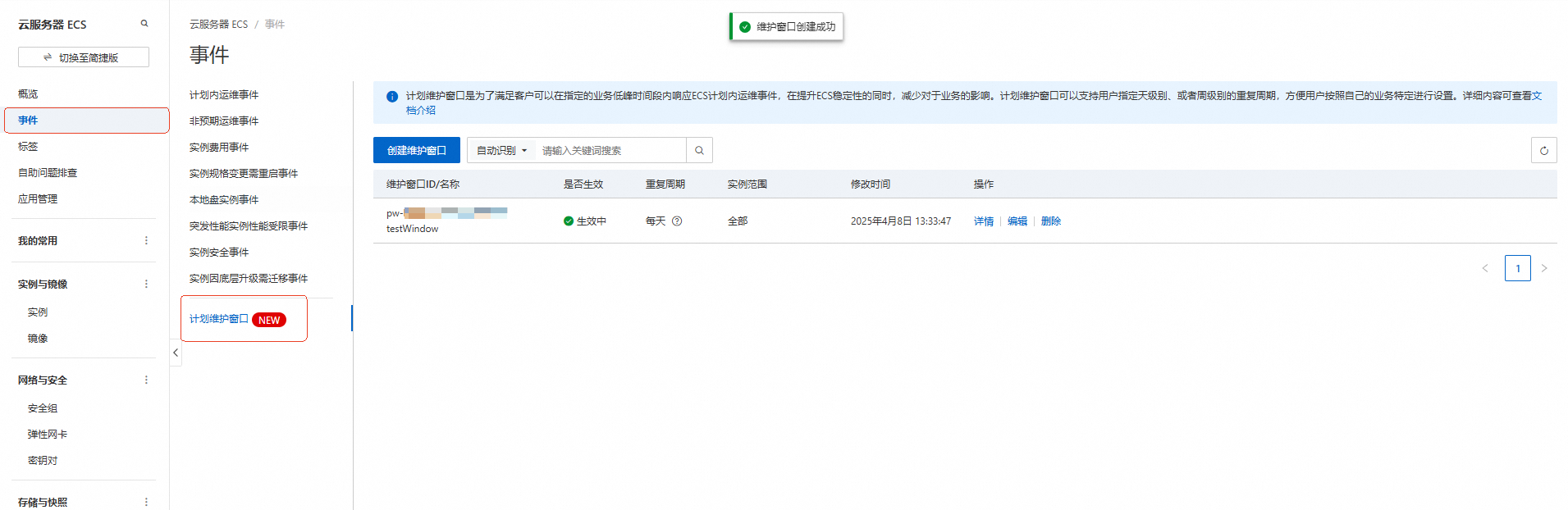Switch to 本地盘实例事件 tab
Viewport: 1568px width, 510px height.
click(224, 200)
